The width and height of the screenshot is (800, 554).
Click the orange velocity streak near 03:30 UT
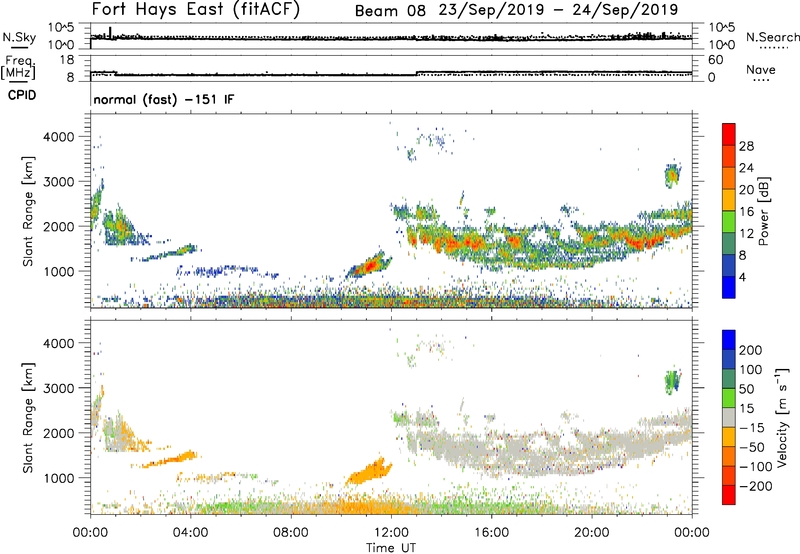point(171,460)
